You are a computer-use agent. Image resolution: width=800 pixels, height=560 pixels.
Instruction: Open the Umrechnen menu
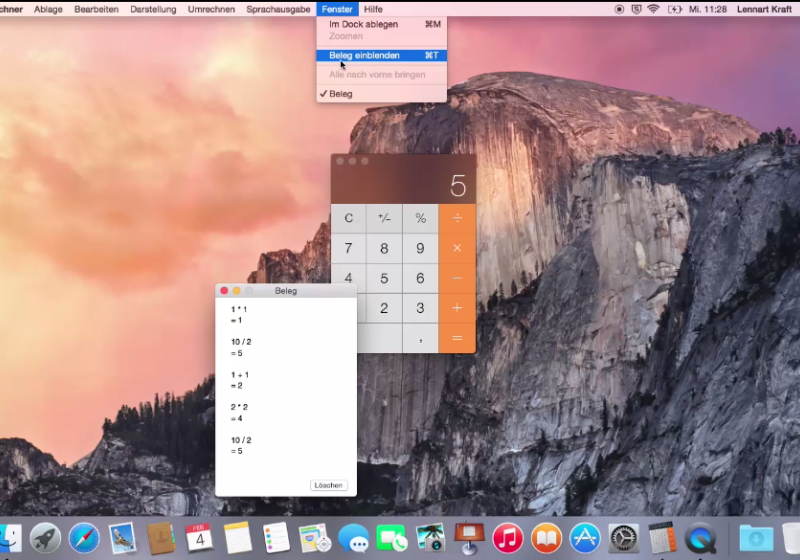point(211,9)
